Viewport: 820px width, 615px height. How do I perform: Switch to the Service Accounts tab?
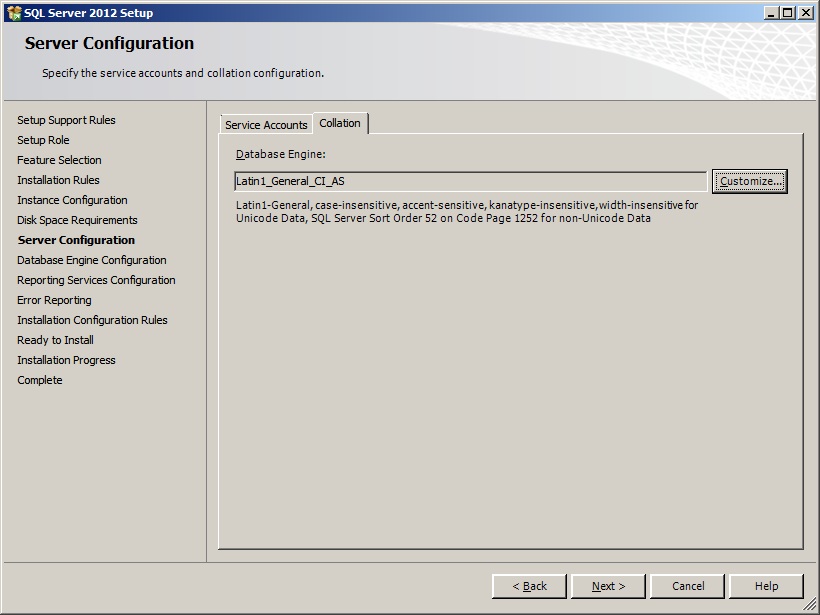coord(266,125)
